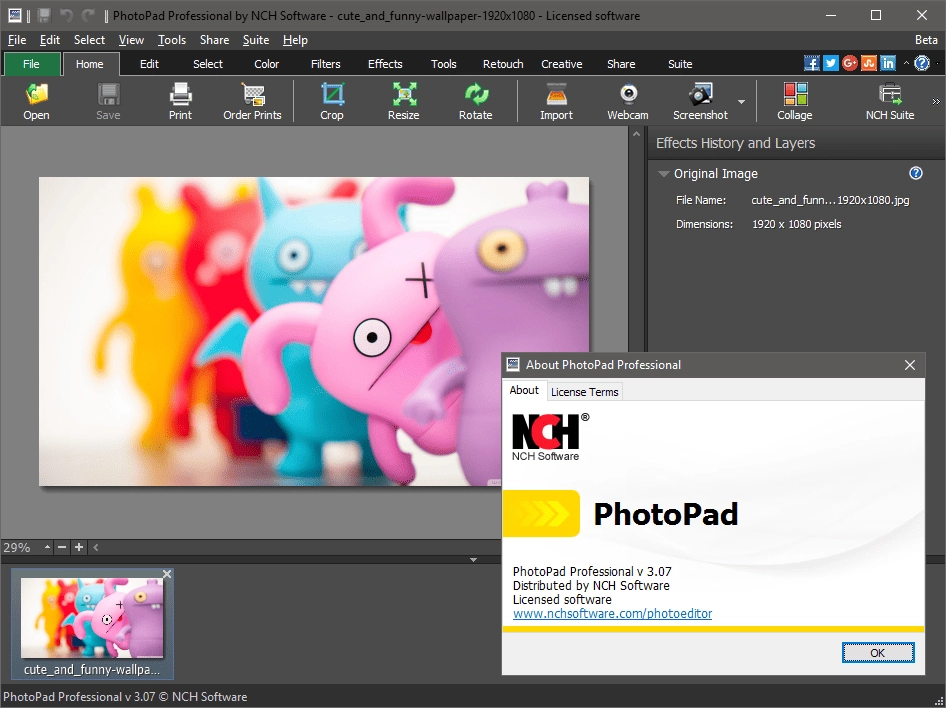Select the Resize tool in the toolbar
The width and height of the screenshot is (946, 708).
(x=404, y=101)
